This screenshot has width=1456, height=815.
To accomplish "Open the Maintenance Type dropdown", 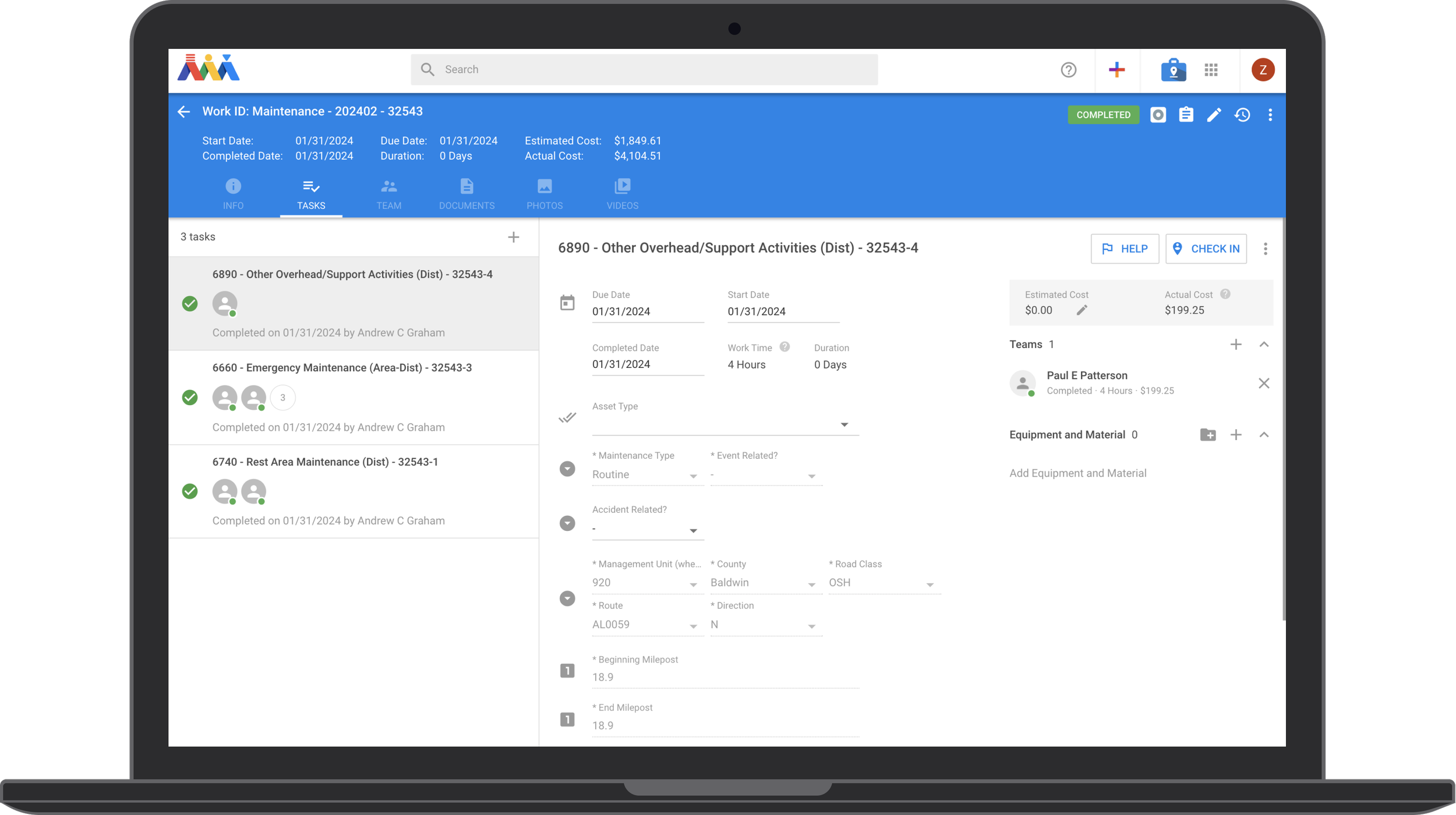I will point(646,475).
